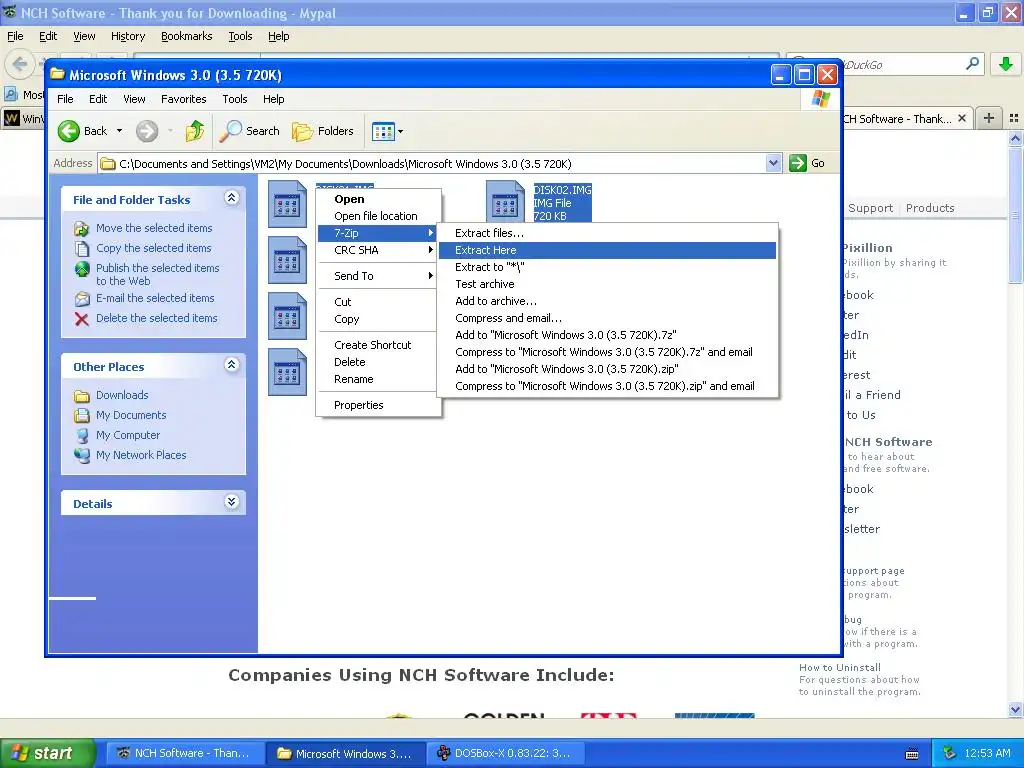Viewport: 1024px width, 768px height.
Task: Click E-mail the selected items icon
Action: (82, 298)
